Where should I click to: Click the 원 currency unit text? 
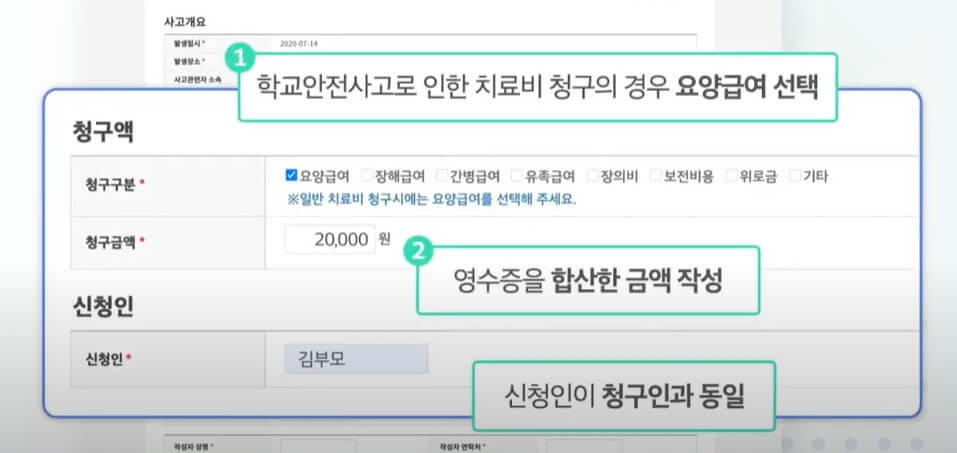click(x=384, y=239)
